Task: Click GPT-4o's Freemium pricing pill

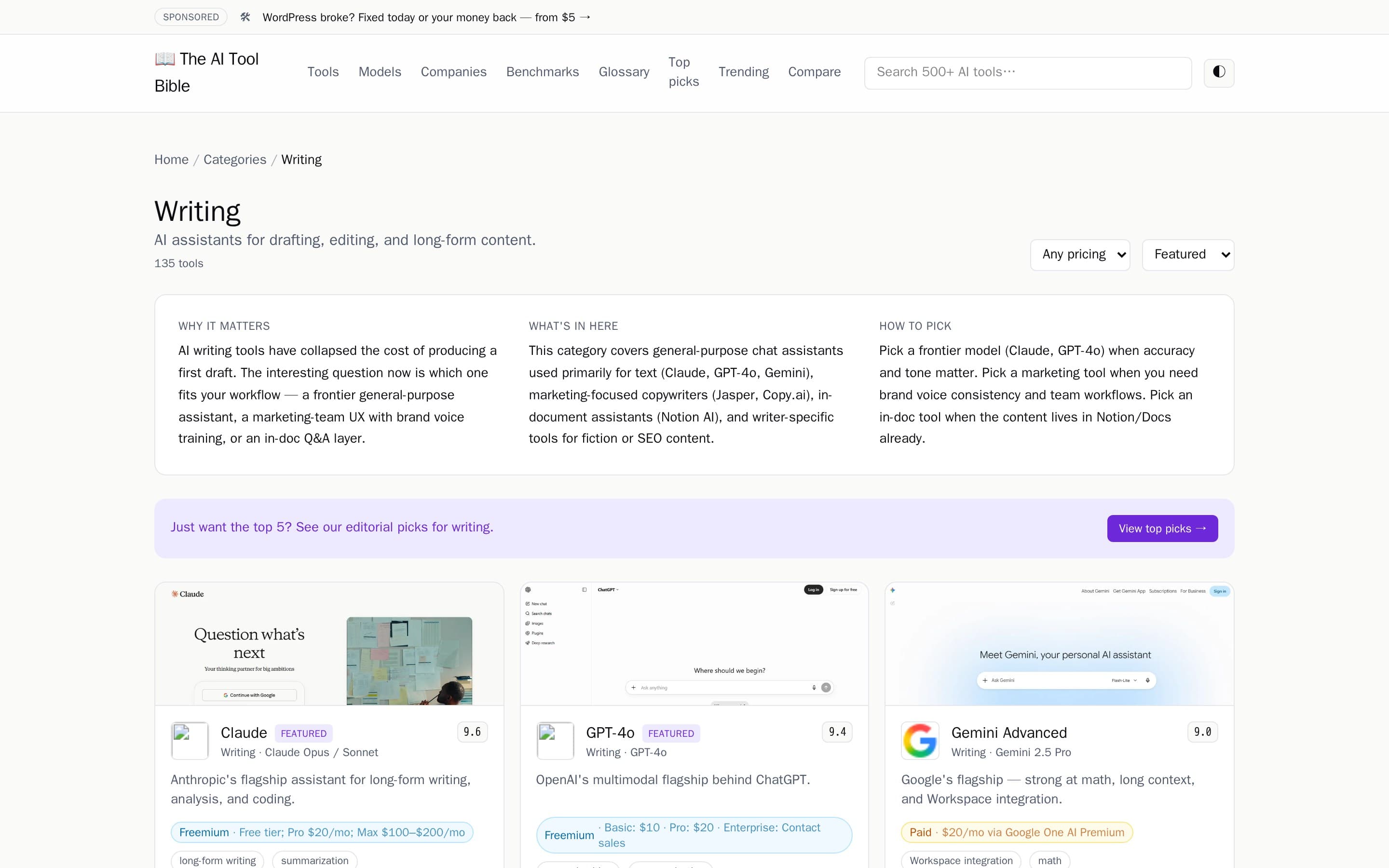Action: 694,835
